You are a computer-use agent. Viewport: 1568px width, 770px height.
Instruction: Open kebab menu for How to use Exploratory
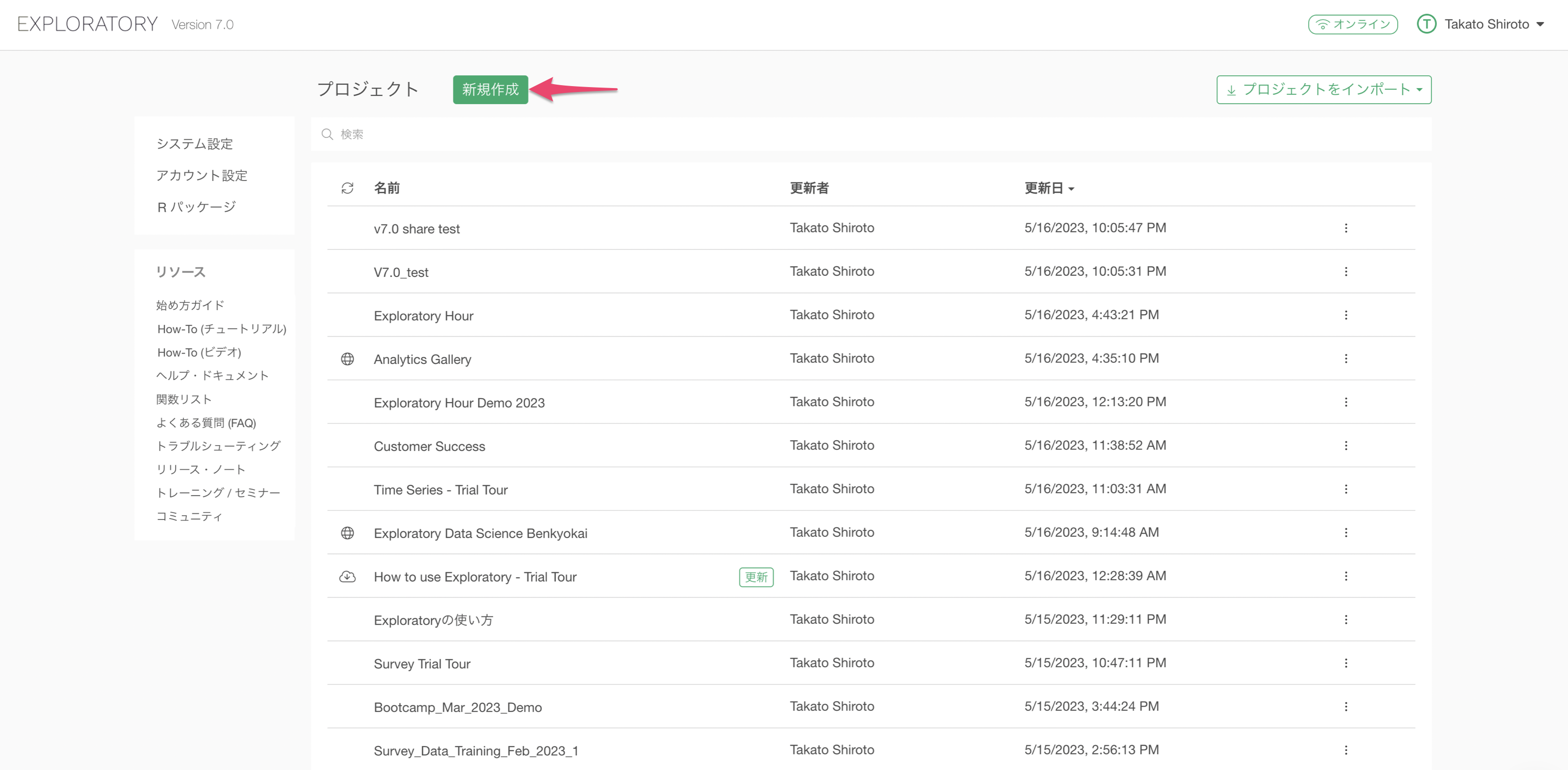tap(1345, 576)
